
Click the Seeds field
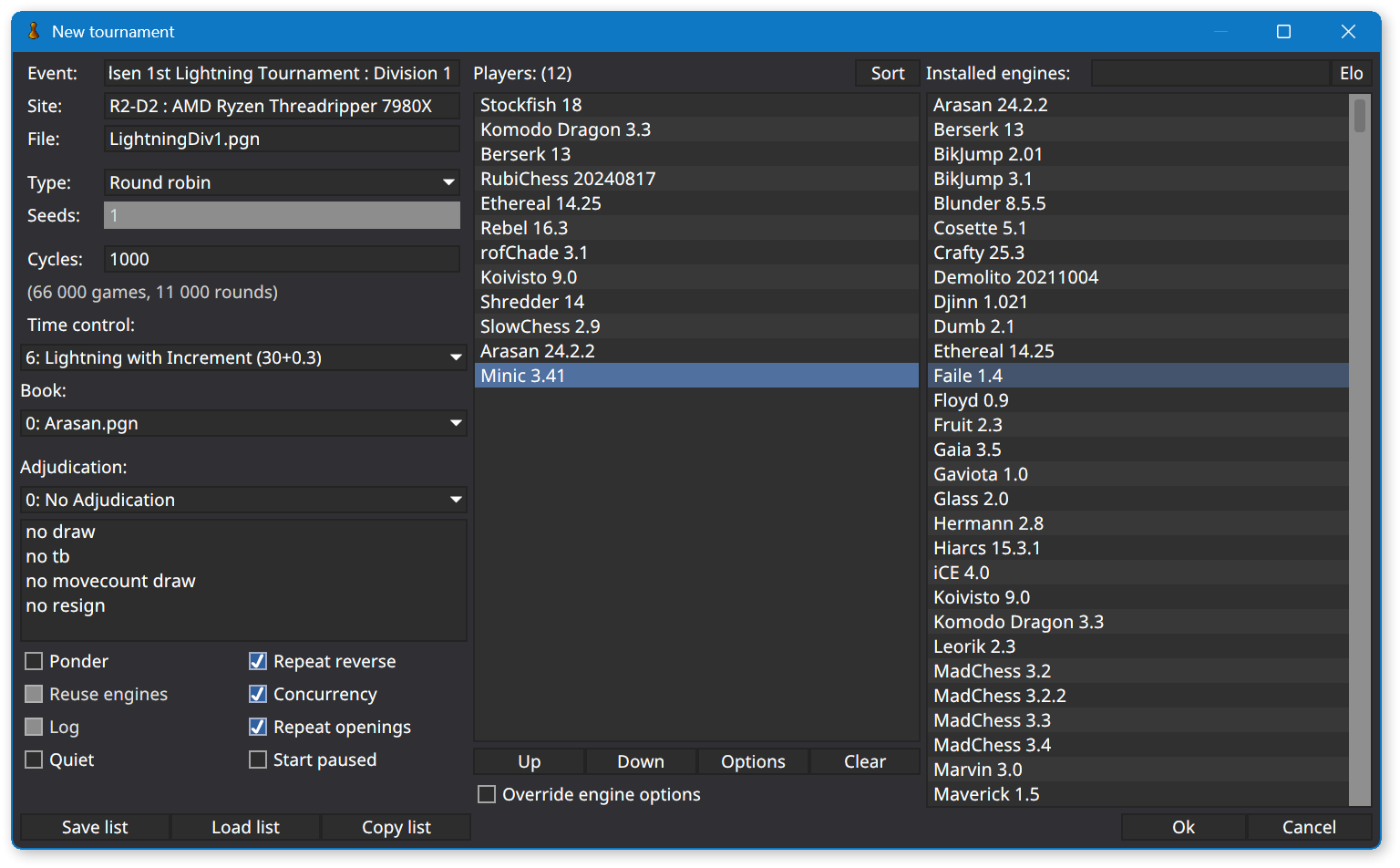[282, 215]
